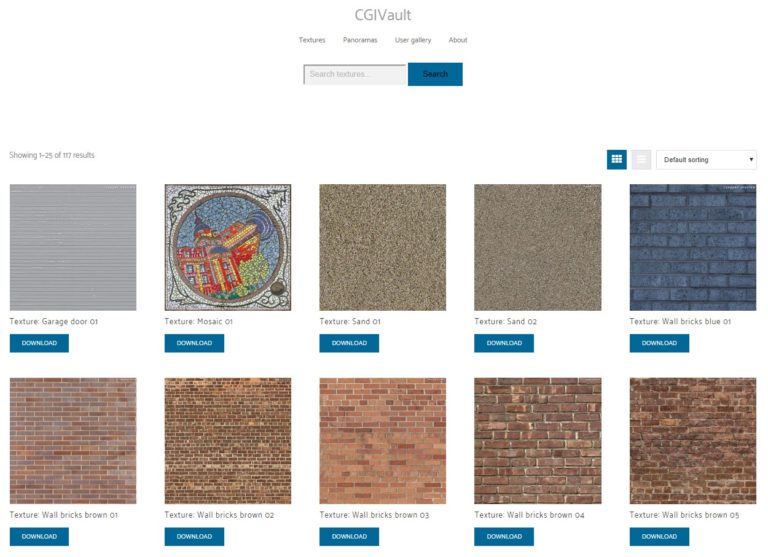
Task: Open the Panoramas menu item
Action: click(360, 40)
